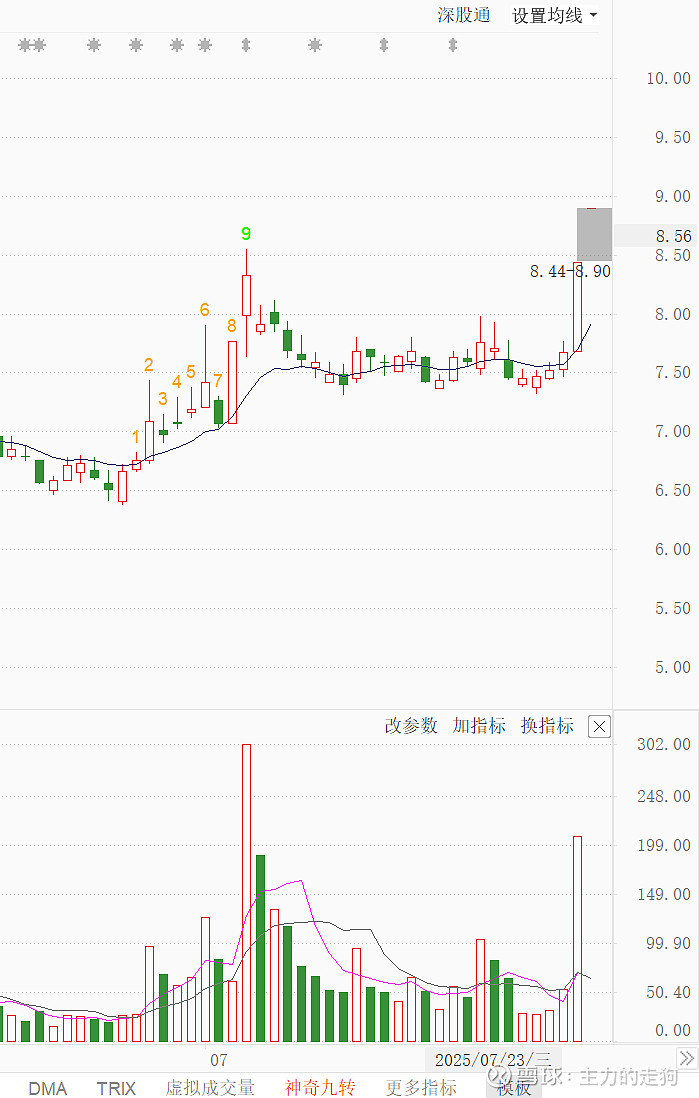
Task: Click the 深股通 label
Action: [x=464, y=15]
